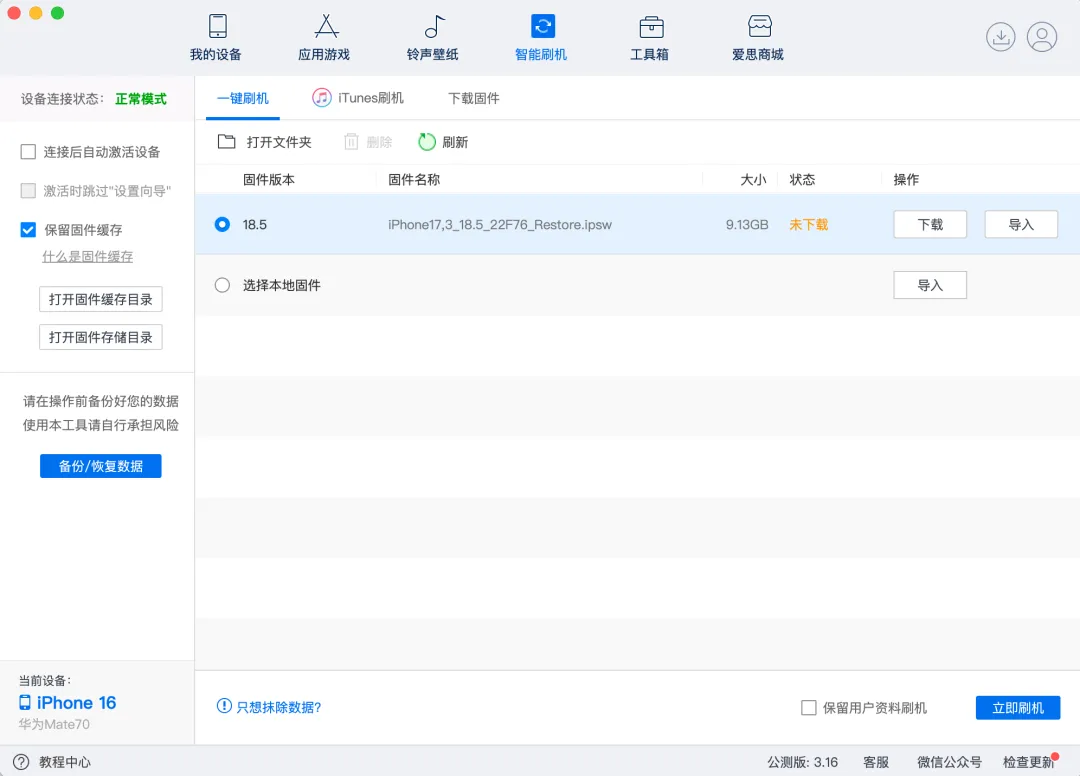Viewport: 1080px width, 776px height.
Task: Click the 教程中心 help question icon
Action: 21,762
